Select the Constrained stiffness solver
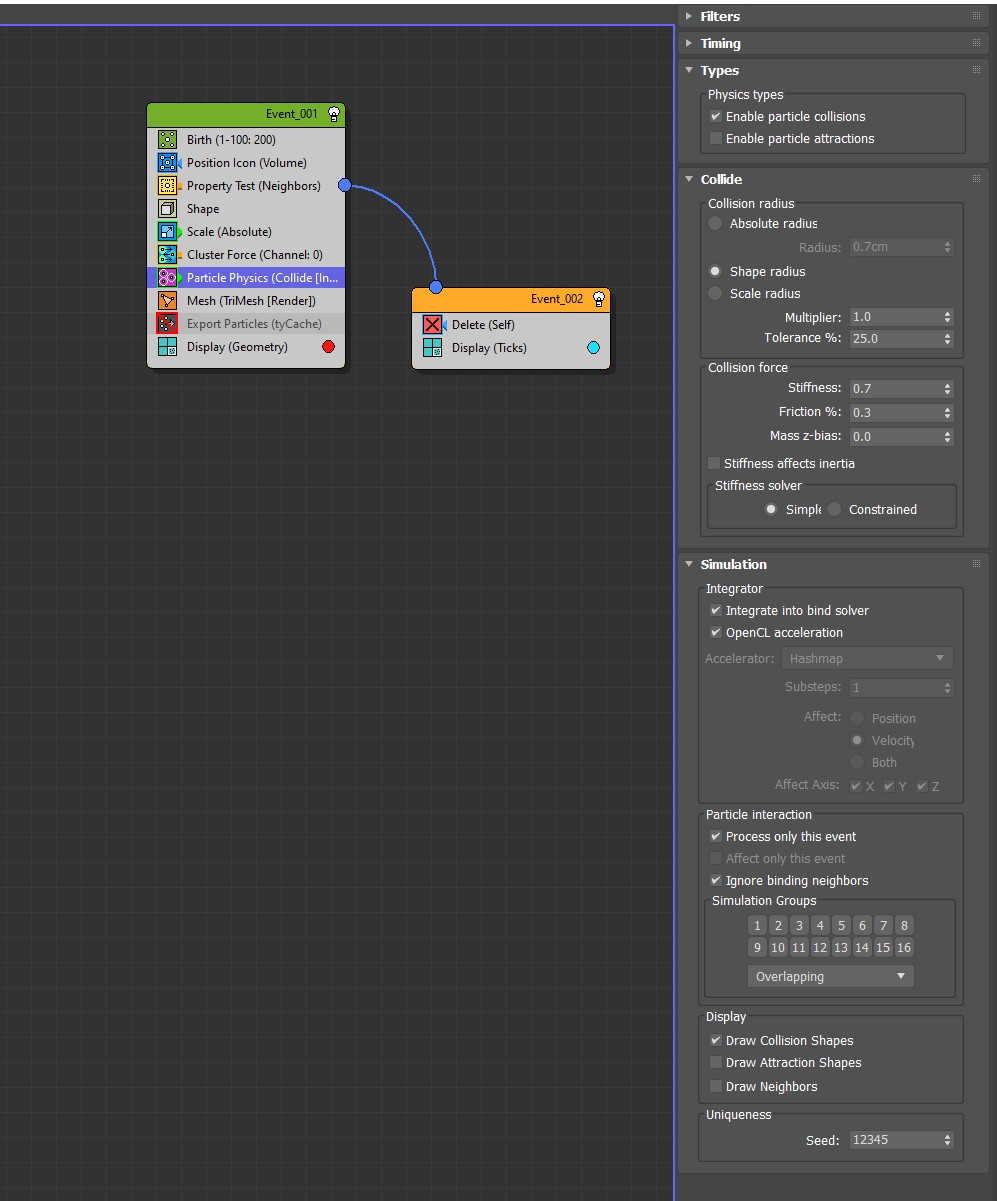 click(x=834, y=510)
